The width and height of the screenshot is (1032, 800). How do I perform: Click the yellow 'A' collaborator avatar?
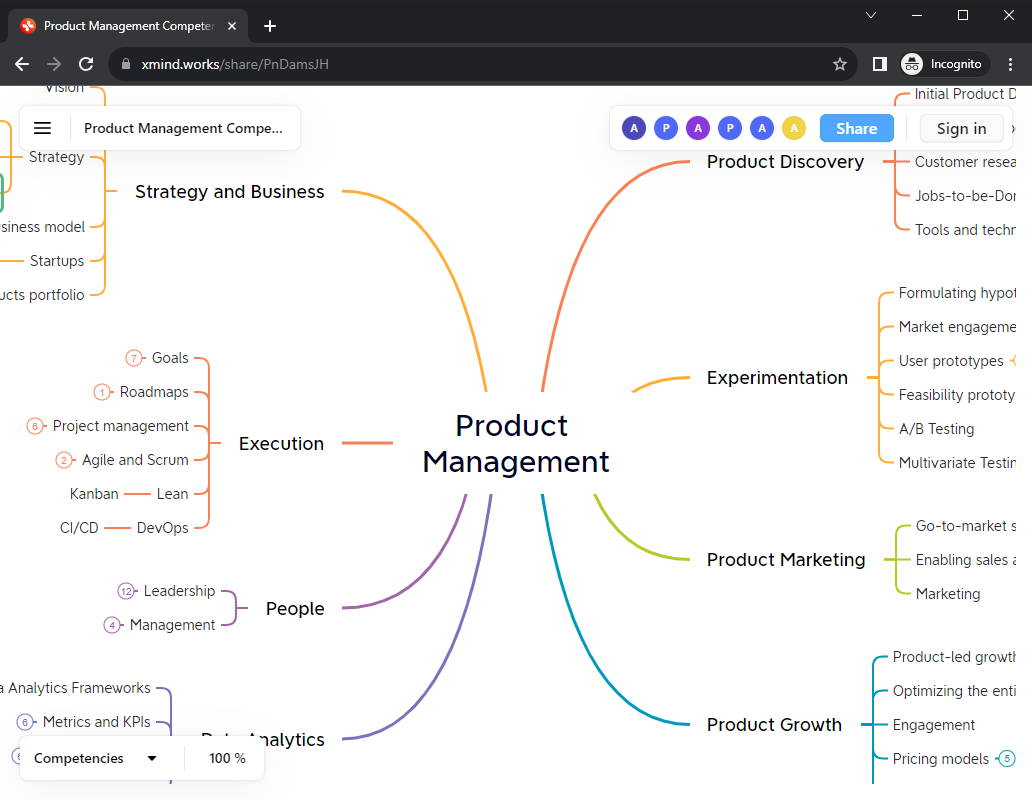(x=794, y=128)
